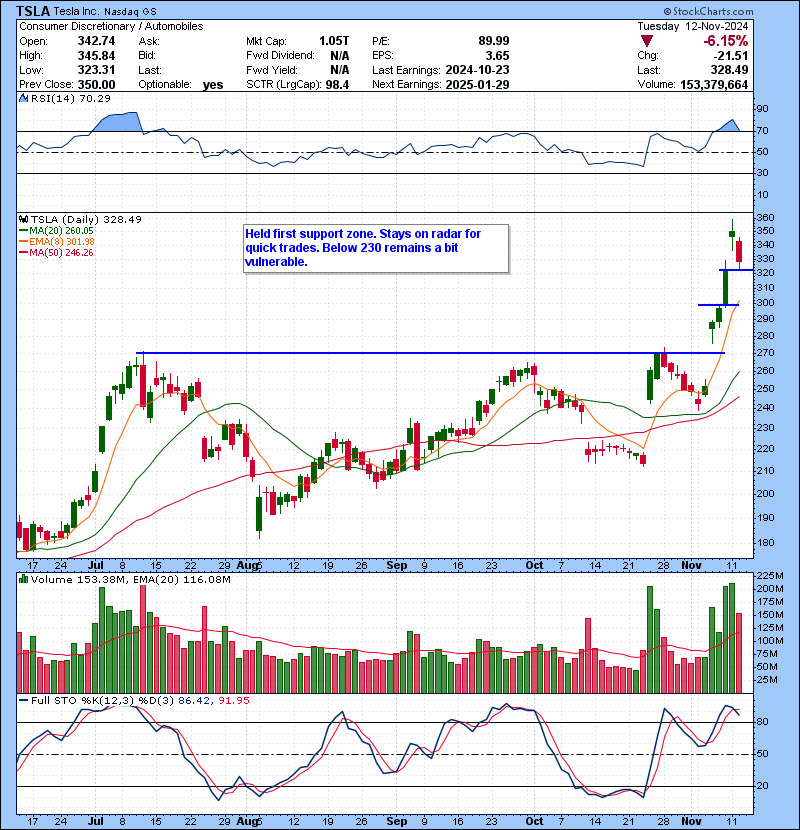Click the header Volume figure 153,379,664
800x830 pixels.
714,85
